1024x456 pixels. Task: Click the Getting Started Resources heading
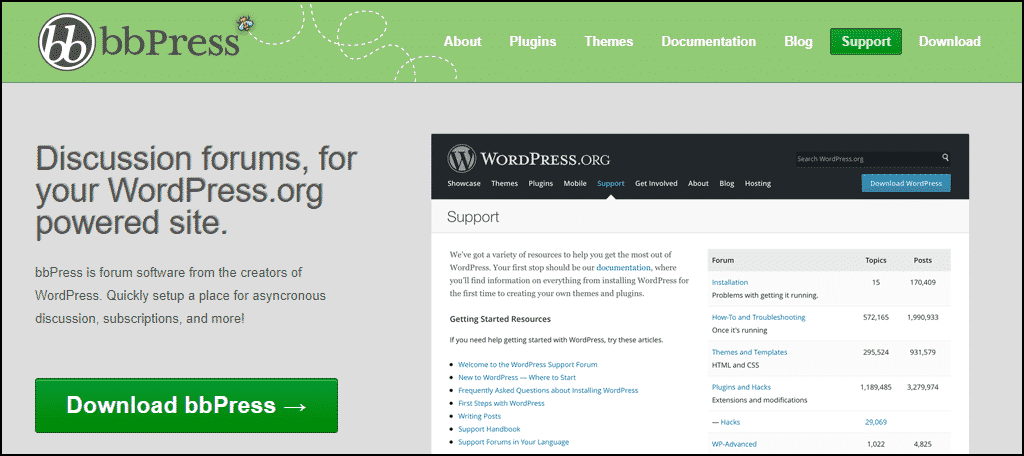[500, 319]
